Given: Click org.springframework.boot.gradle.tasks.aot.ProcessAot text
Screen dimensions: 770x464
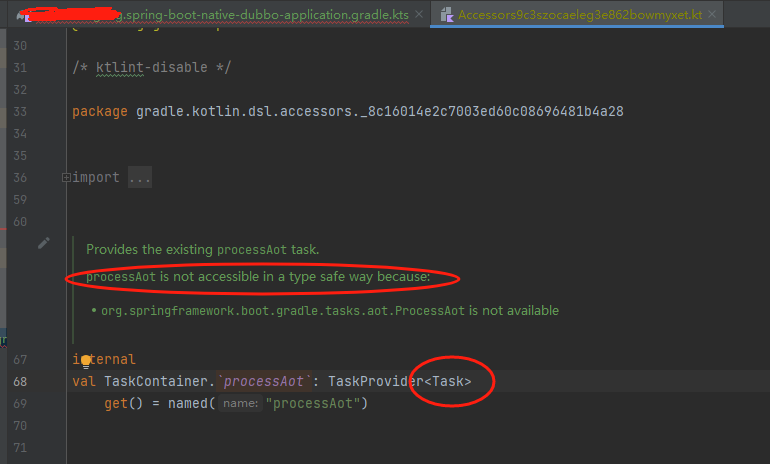Looking at the screenshot, I should pyautogui.click(x=282, y=311).
